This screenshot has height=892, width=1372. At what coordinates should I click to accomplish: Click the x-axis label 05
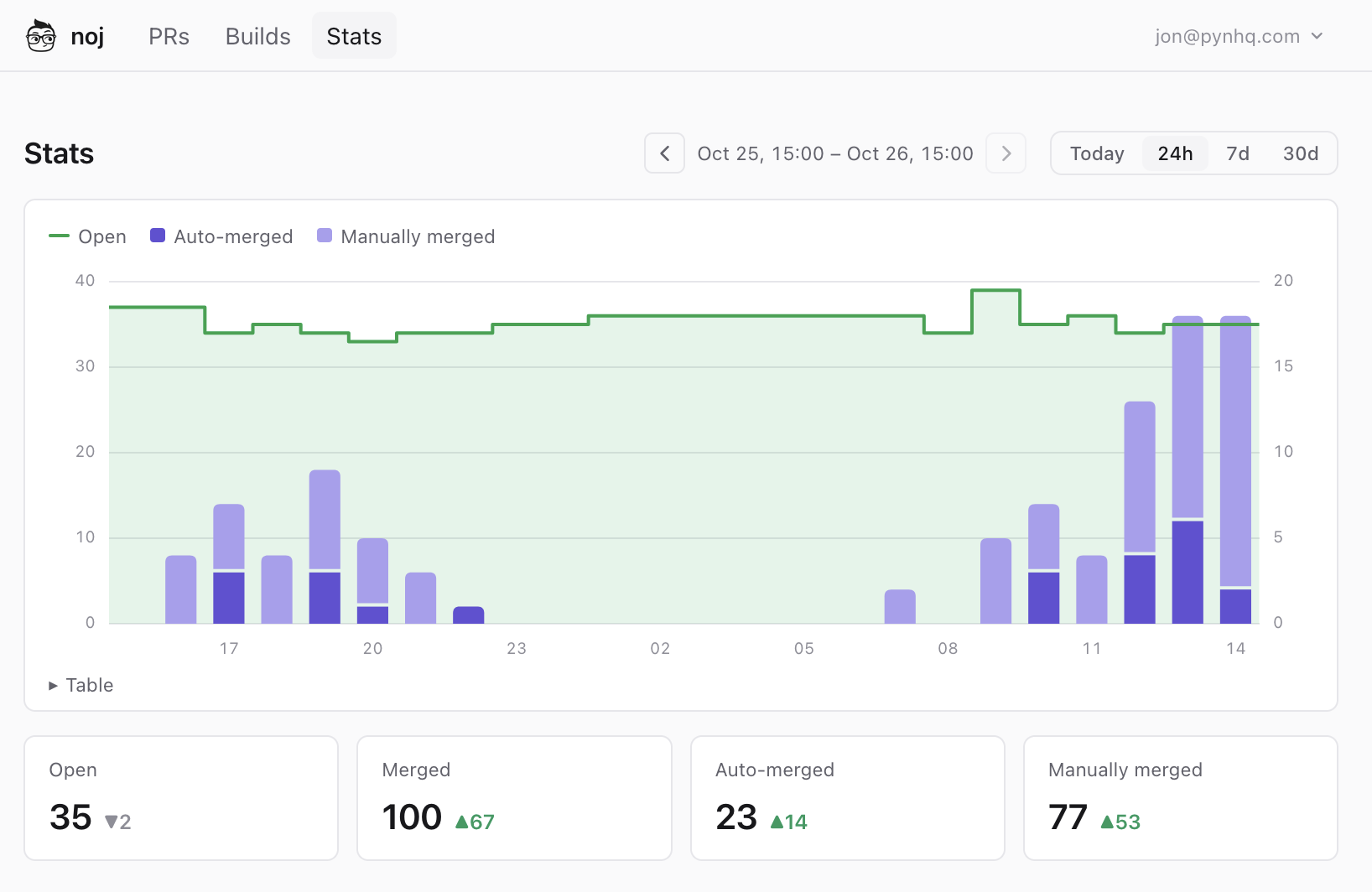[804, 648]
